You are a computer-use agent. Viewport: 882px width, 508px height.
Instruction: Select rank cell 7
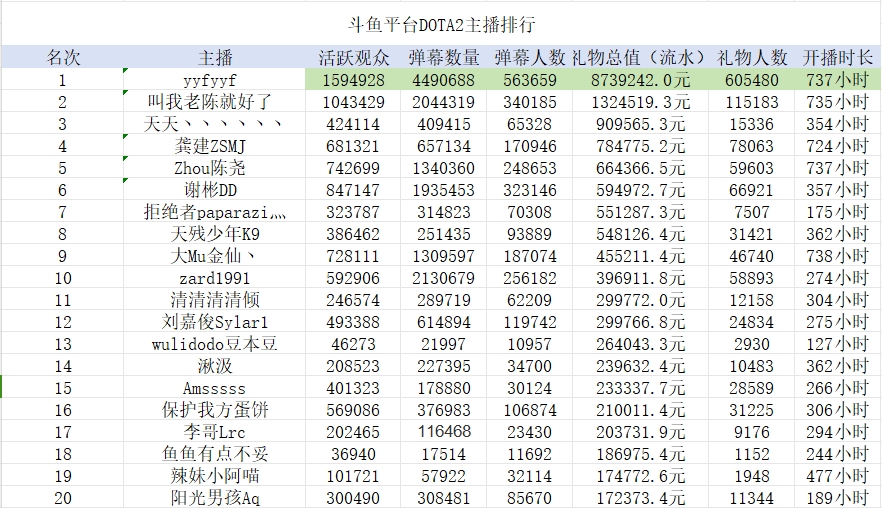[x=62, y=212]
